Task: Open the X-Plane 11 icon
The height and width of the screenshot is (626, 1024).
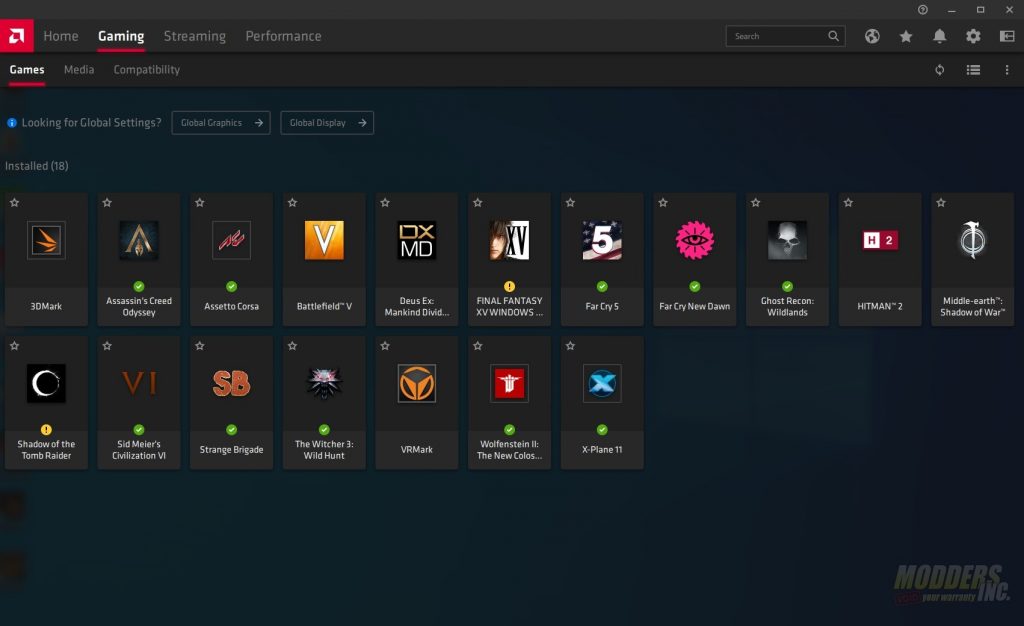Action: 602,383
